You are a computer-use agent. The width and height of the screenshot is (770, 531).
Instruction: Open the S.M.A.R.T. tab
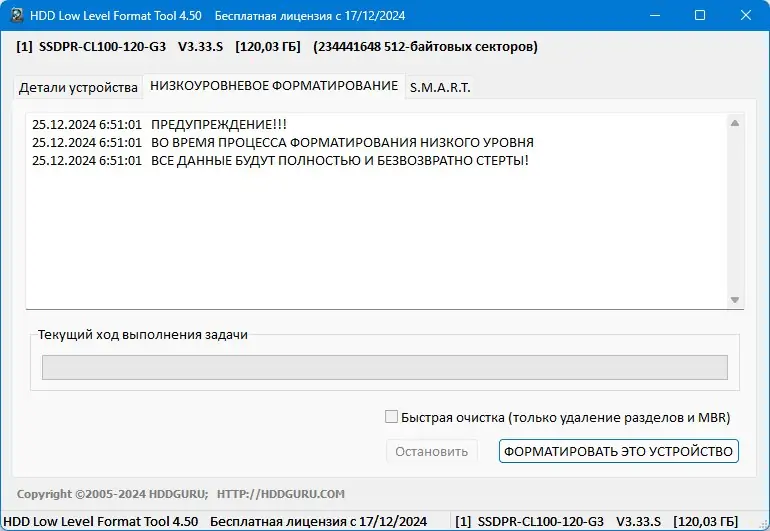pyautogui.click(x=440, y=87)
